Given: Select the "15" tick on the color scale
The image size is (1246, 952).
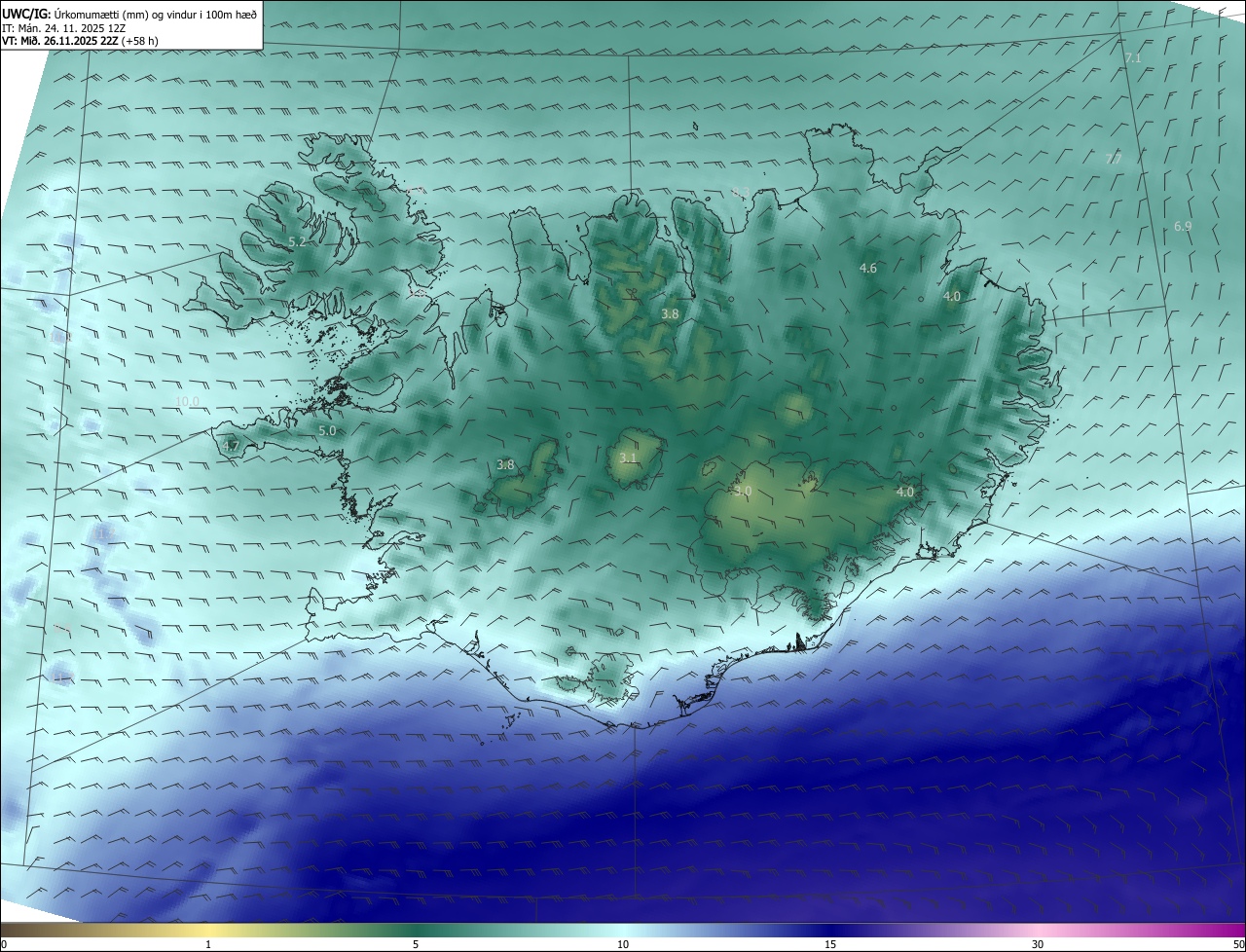Looking at the screenshot, I should [x=830, y=944].
